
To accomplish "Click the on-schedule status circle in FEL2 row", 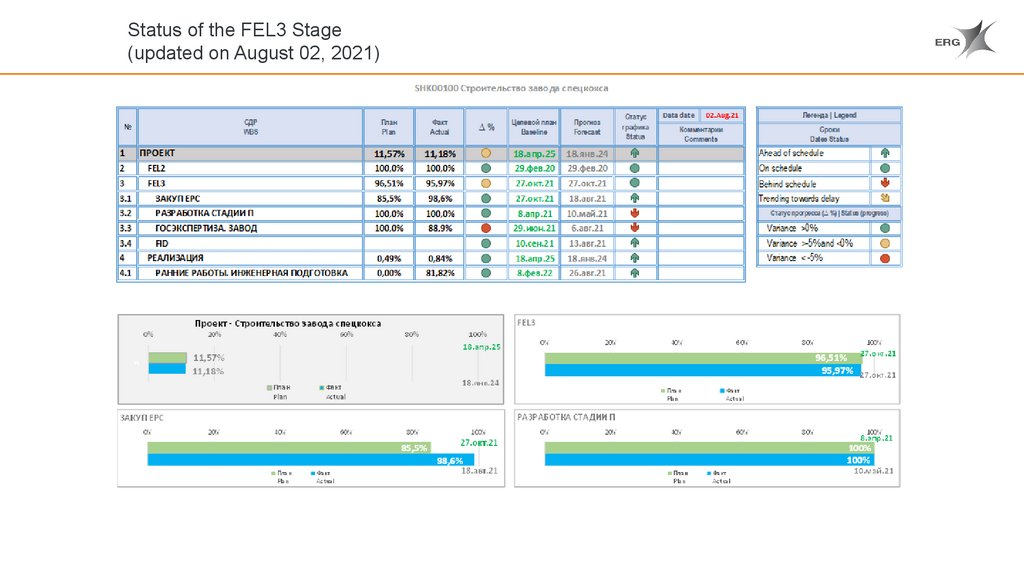I will (x=634, y=168).
